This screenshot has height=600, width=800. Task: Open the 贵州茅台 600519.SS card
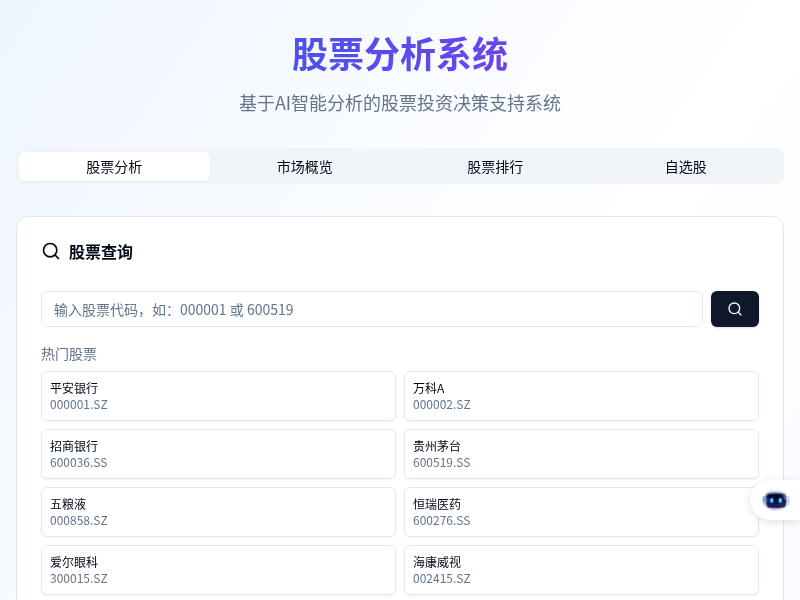tap(581, 454)
